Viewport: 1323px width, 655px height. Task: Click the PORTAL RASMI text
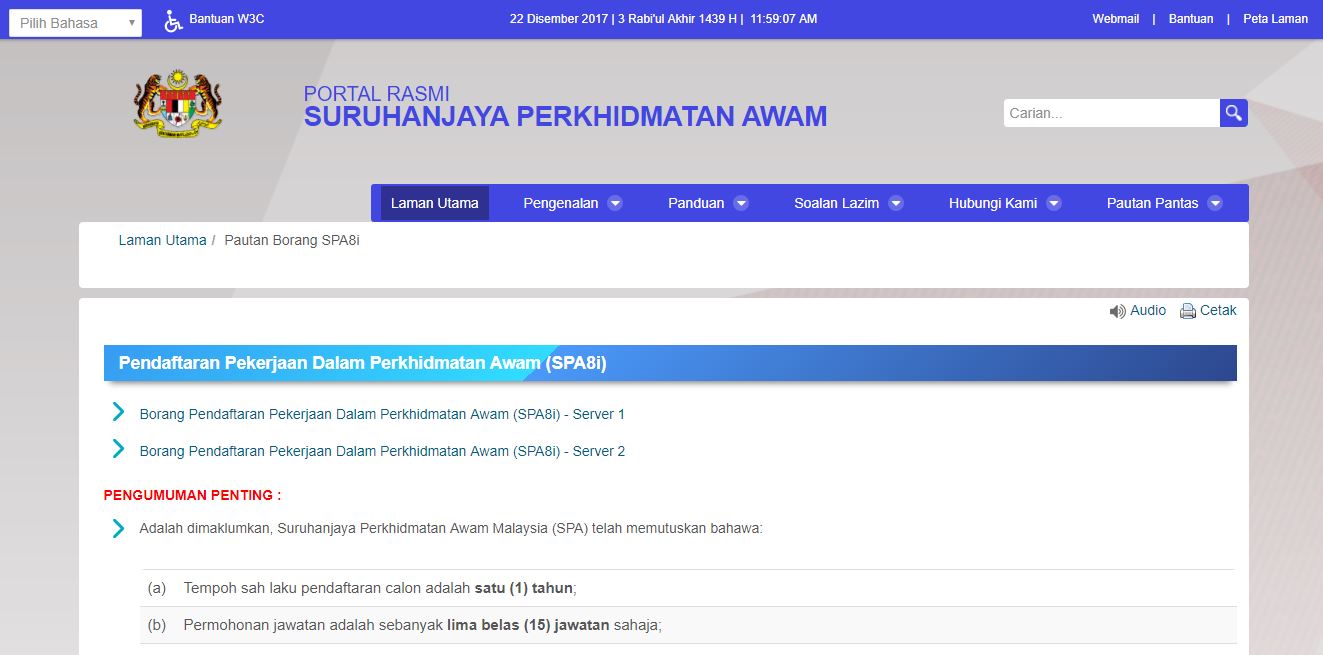(377, 94)
